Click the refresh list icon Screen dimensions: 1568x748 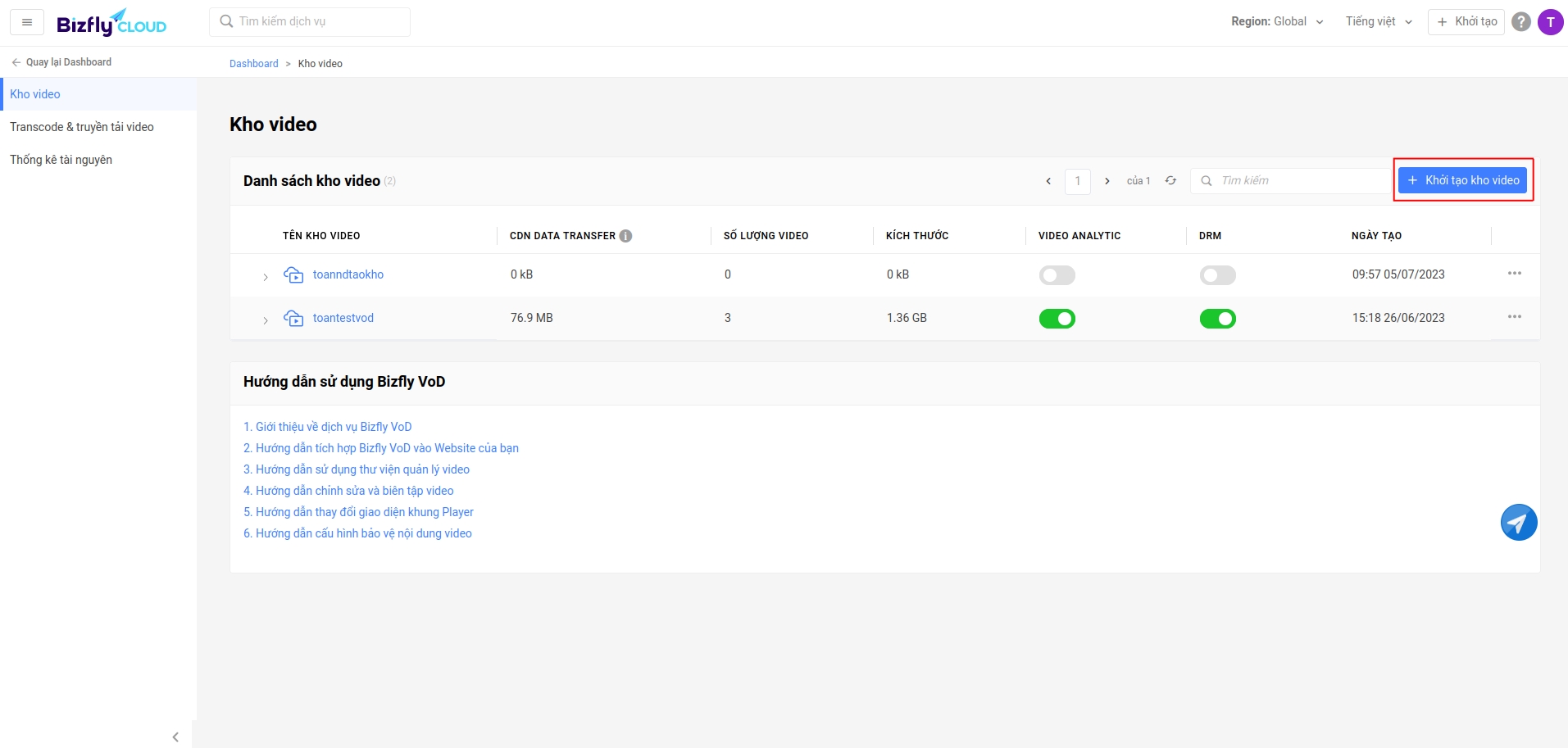(1170, 180)
